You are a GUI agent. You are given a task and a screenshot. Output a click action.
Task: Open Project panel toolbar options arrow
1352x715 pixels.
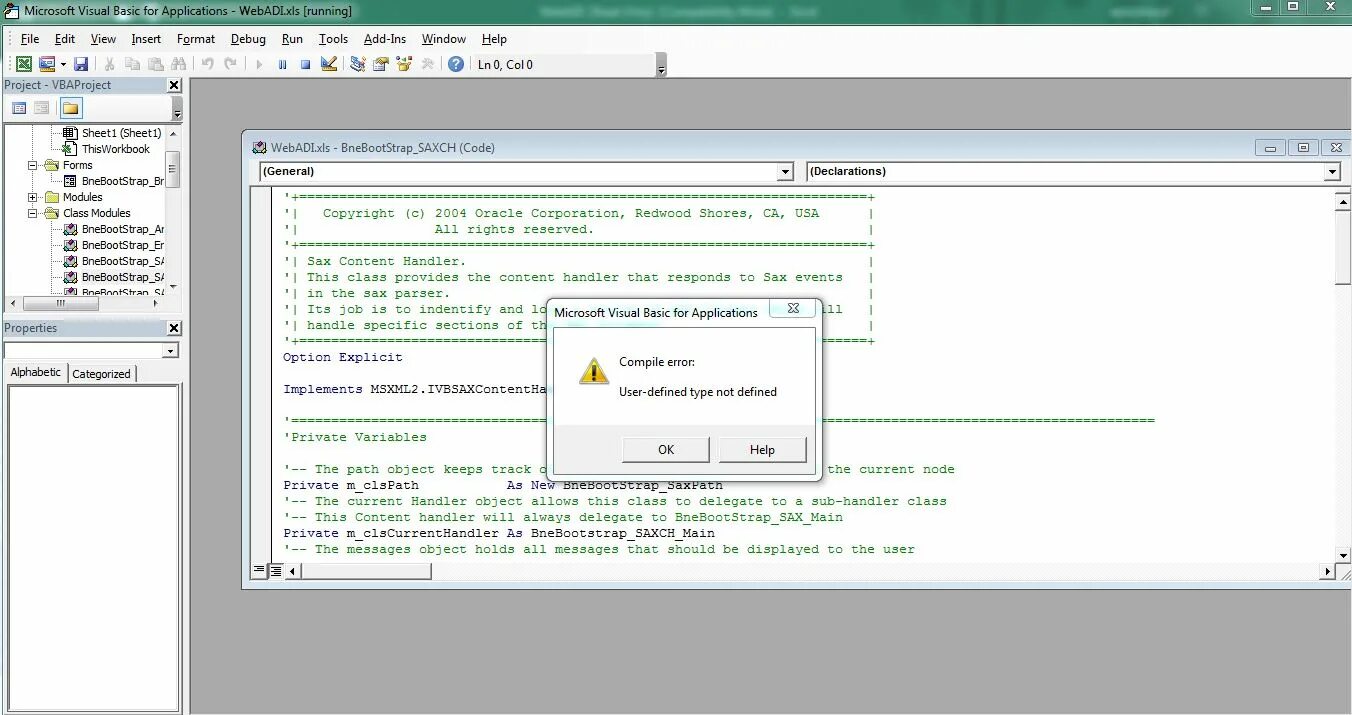click(177, 108)
